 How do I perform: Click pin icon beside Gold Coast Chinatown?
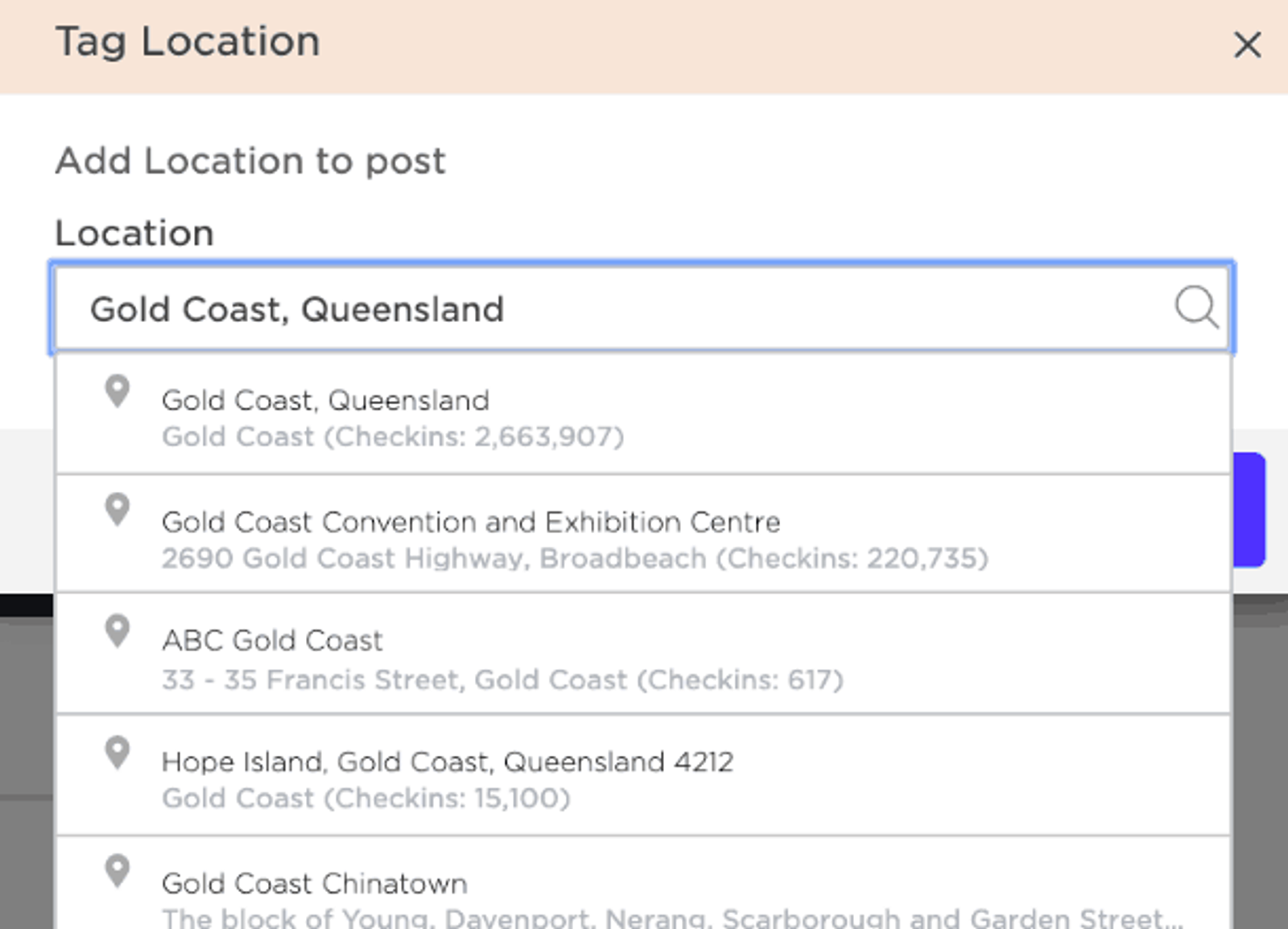(x=118, y=872)
